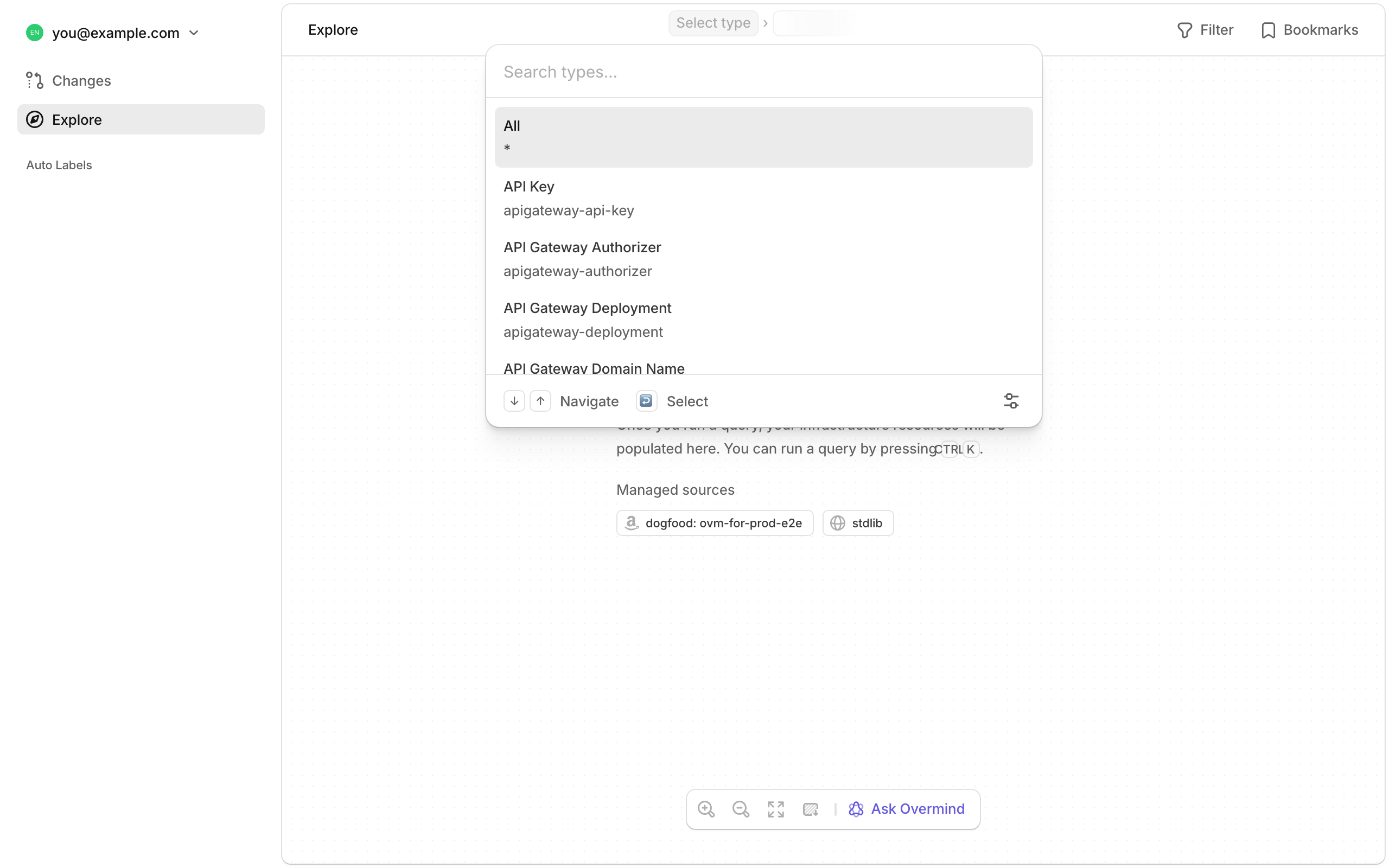Focus the Search types input field

coord(763,72)
